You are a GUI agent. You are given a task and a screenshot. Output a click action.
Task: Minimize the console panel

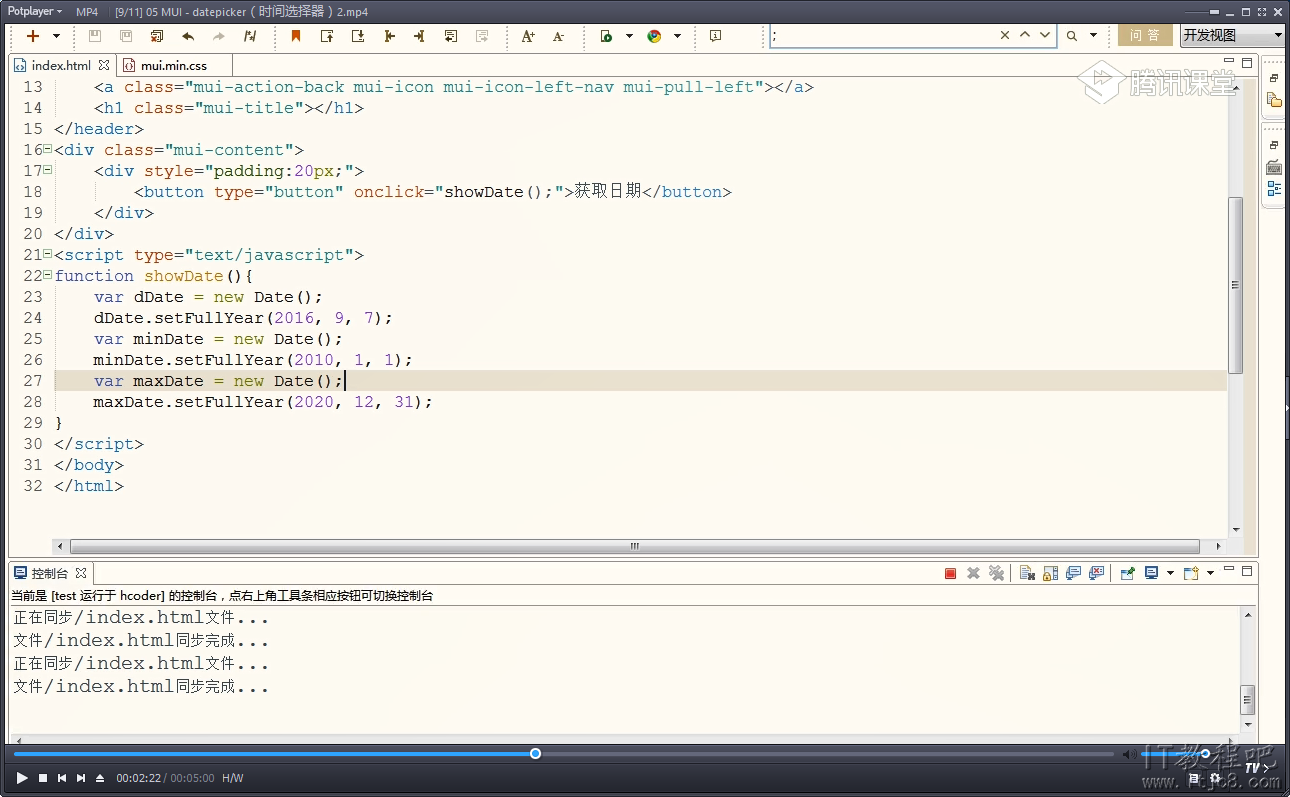(1229, 571)
